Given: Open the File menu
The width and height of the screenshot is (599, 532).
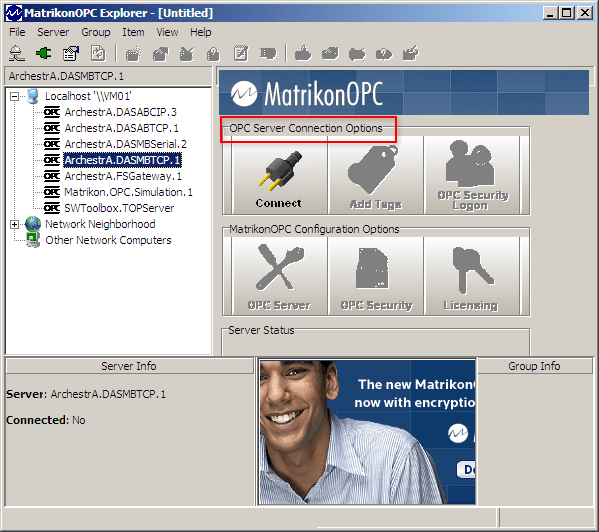Looking at the screenshot, I should pyautogui.click(x=17, y=32).
